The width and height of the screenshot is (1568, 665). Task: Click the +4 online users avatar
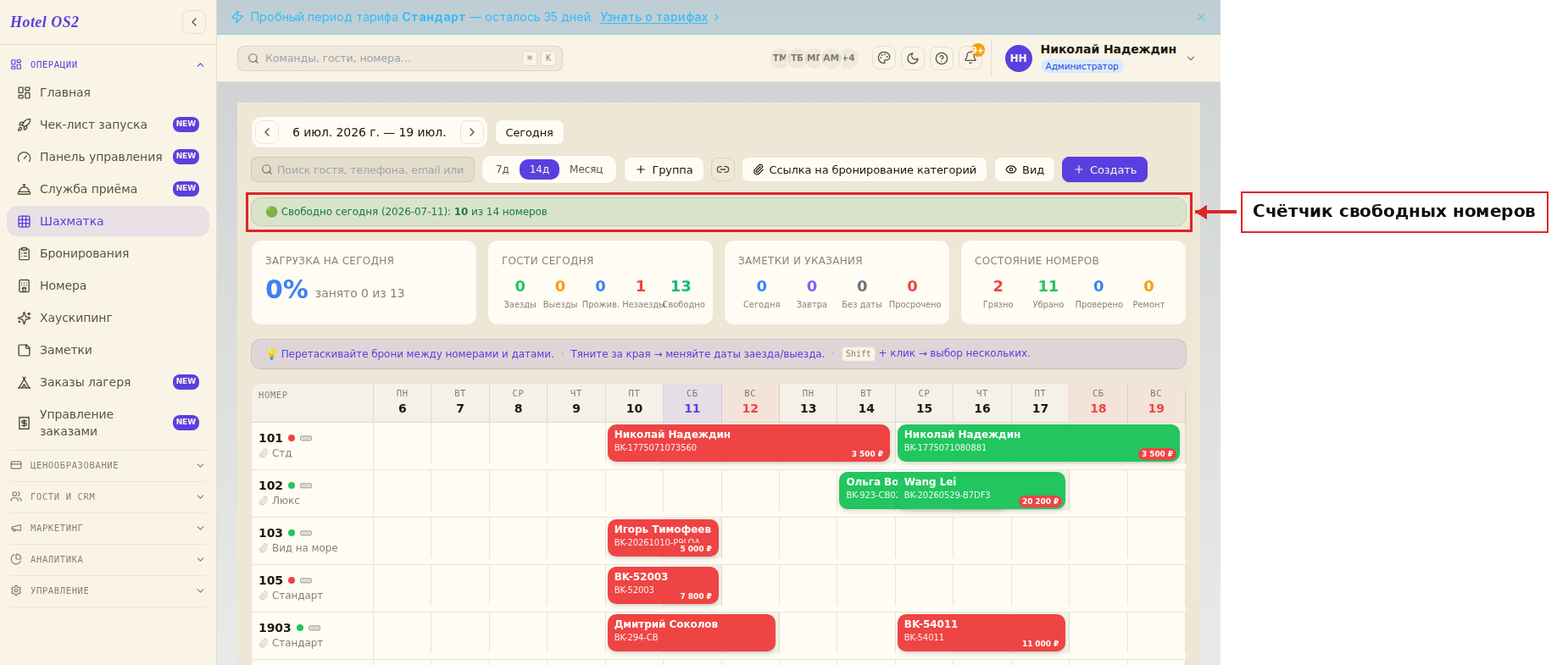(x=848, y=58)
